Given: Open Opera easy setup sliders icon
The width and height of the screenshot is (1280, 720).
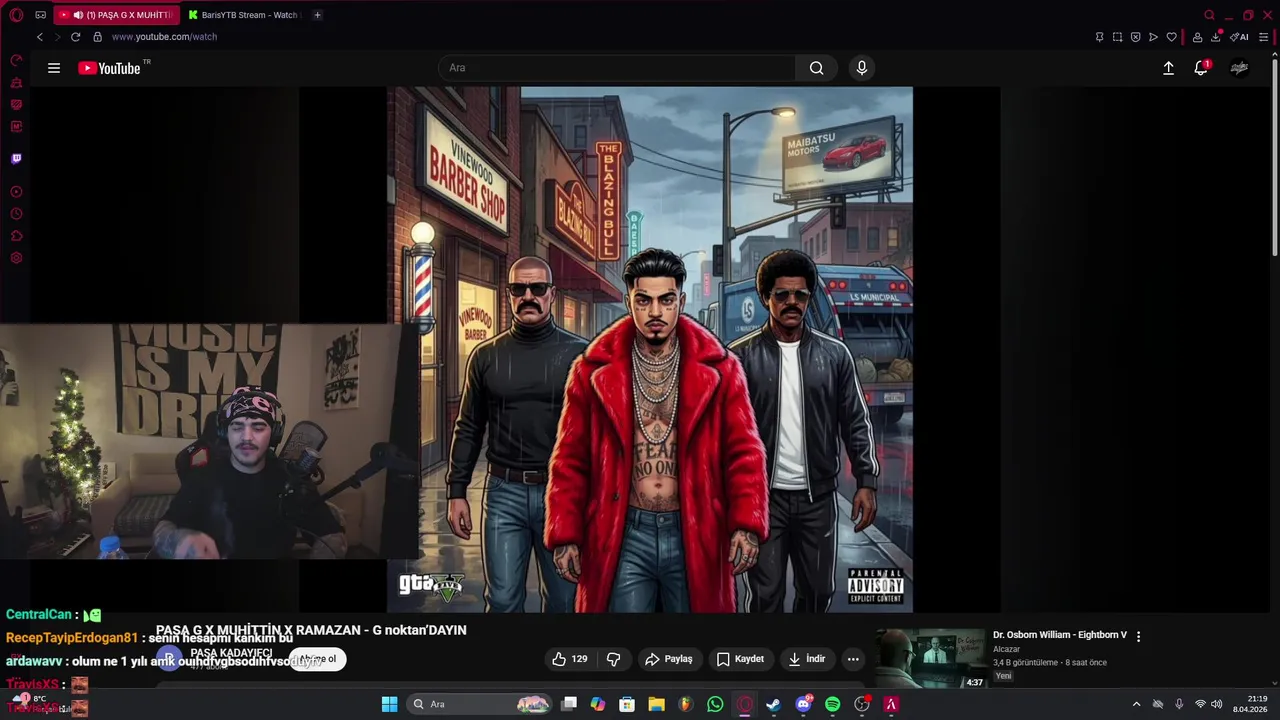Looking at the screenshot, I should (x=1264, y=37).
